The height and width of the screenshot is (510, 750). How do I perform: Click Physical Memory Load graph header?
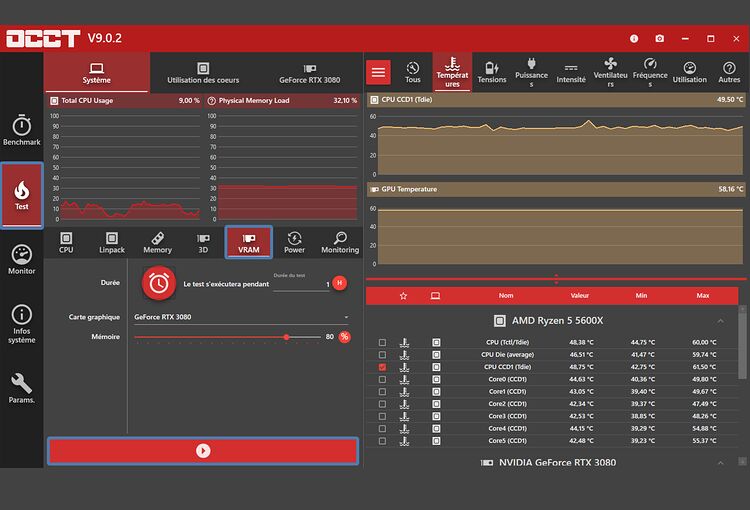tap(283, 100)
